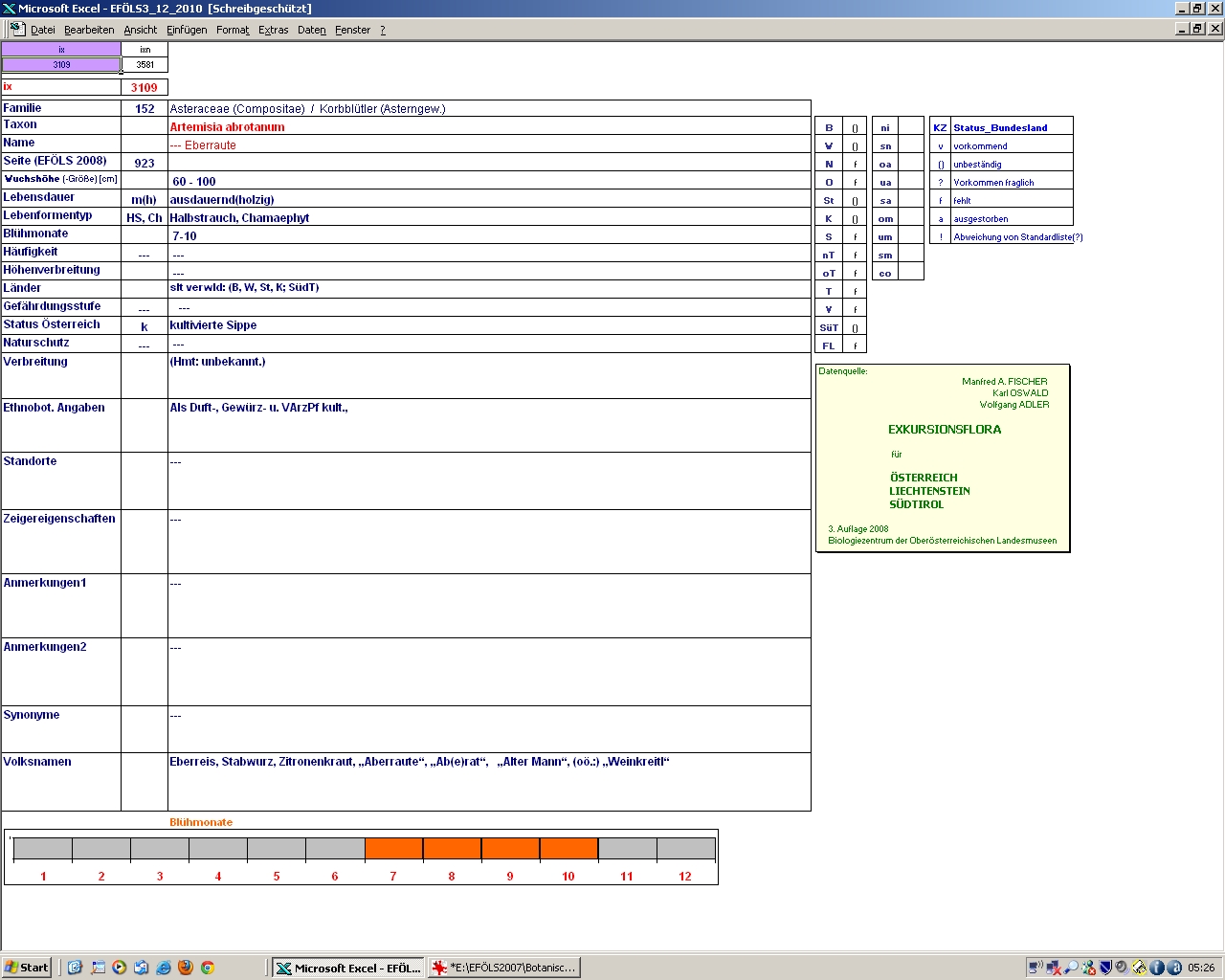Open the Datei menu
Viewport: 1225px width, 980px height.
pos(43,30)
